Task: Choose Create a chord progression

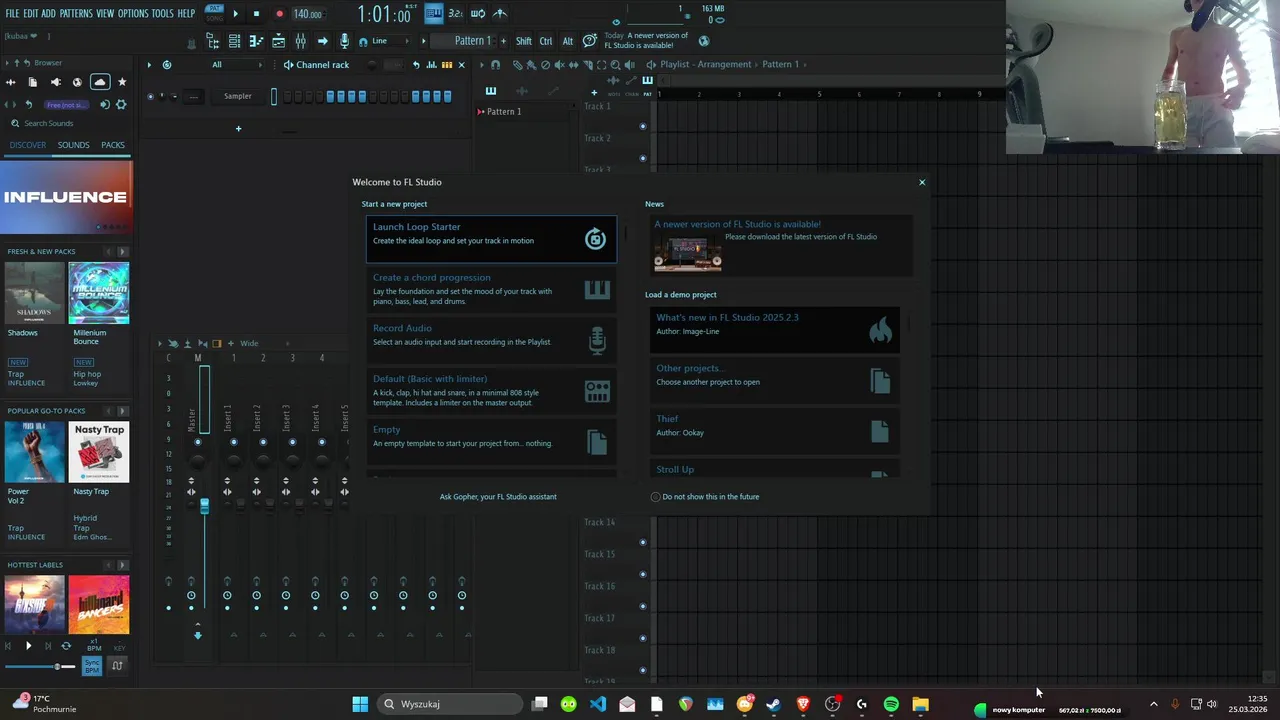Action: pyautogui.click(x=491, y=289)
